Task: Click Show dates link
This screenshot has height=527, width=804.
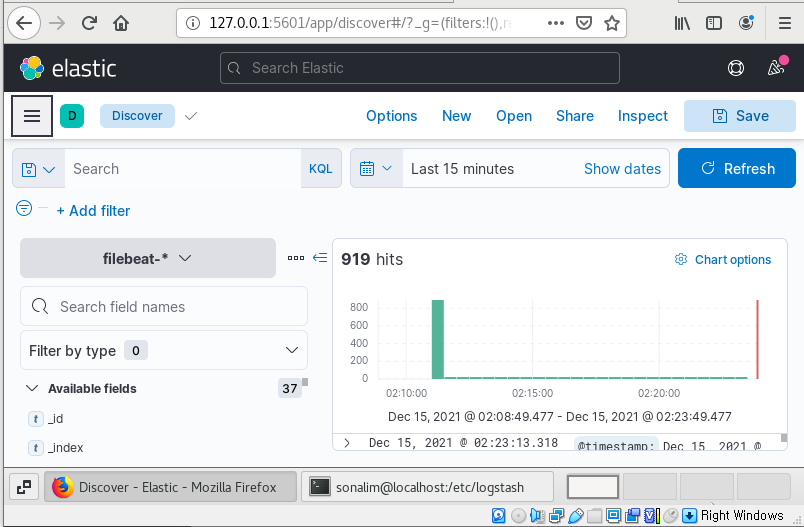Action: point(622,169)
